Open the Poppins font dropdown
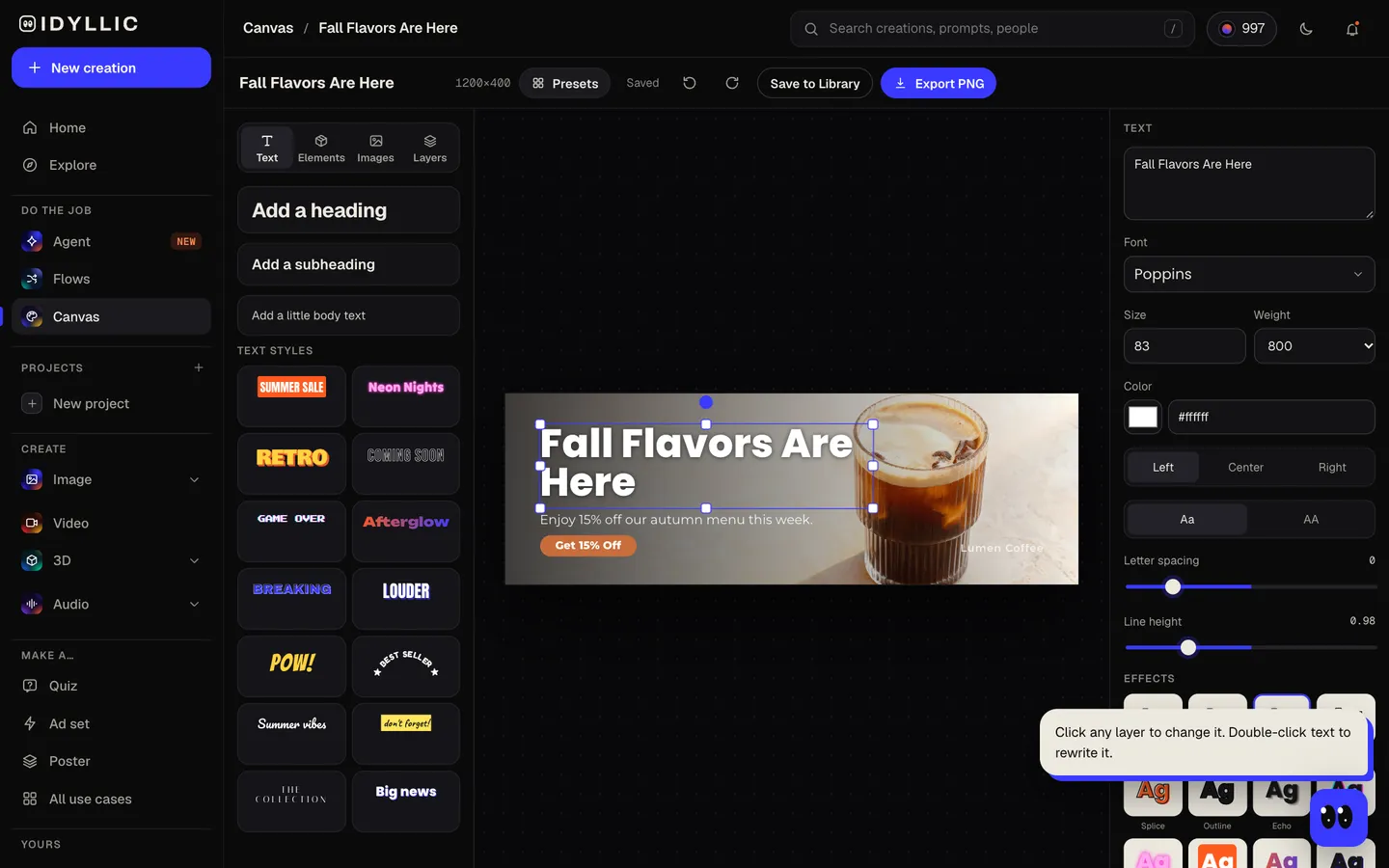Image resolution: width=1389 pixels, height=868 pixels. 1249,274
